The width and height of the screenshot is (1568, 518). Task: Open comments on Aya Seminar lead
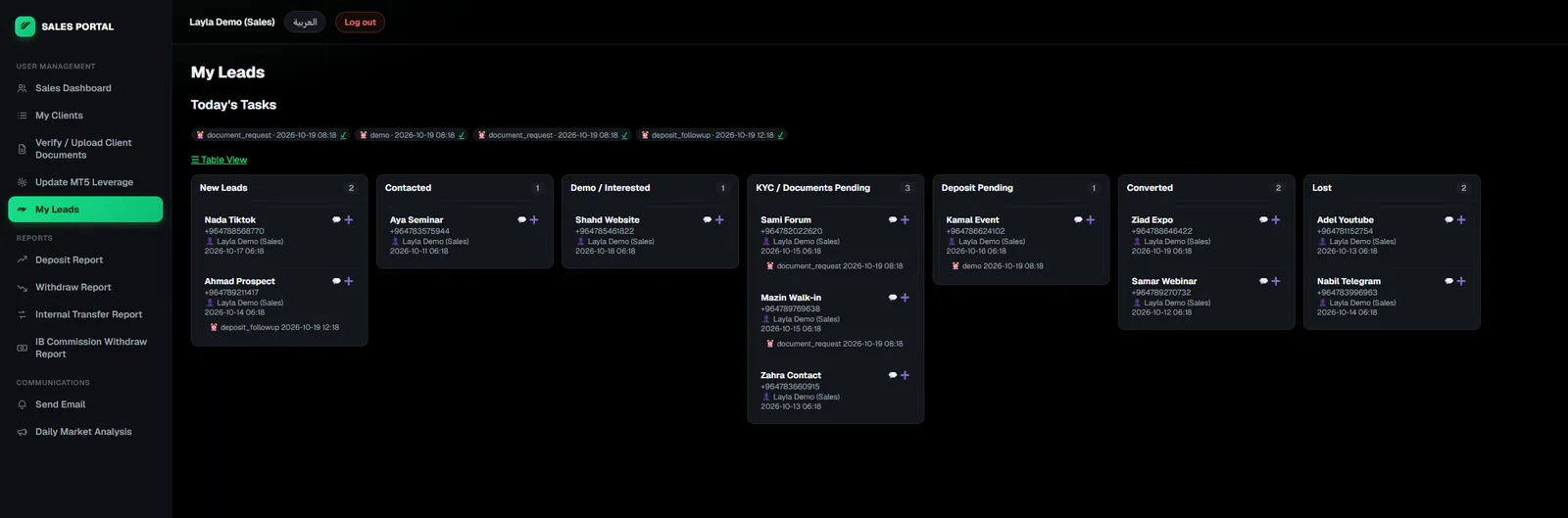[x=521, y=220]
